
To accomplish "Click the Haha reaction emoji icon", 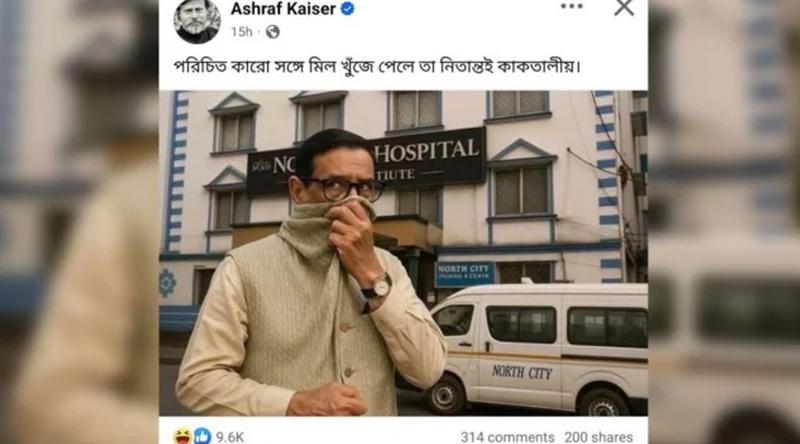I will coord(182,437).
